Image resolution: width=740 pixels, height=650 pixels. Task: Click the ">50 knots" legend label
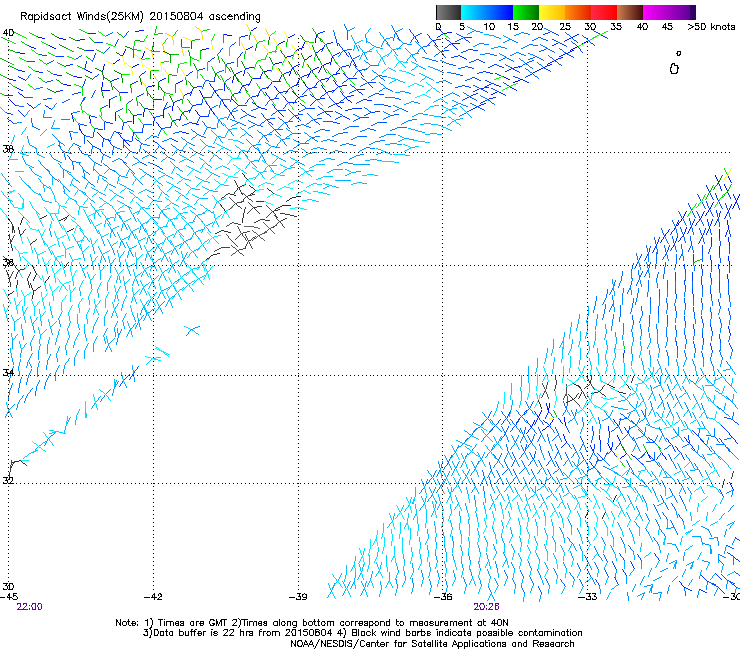pos(711,27)
